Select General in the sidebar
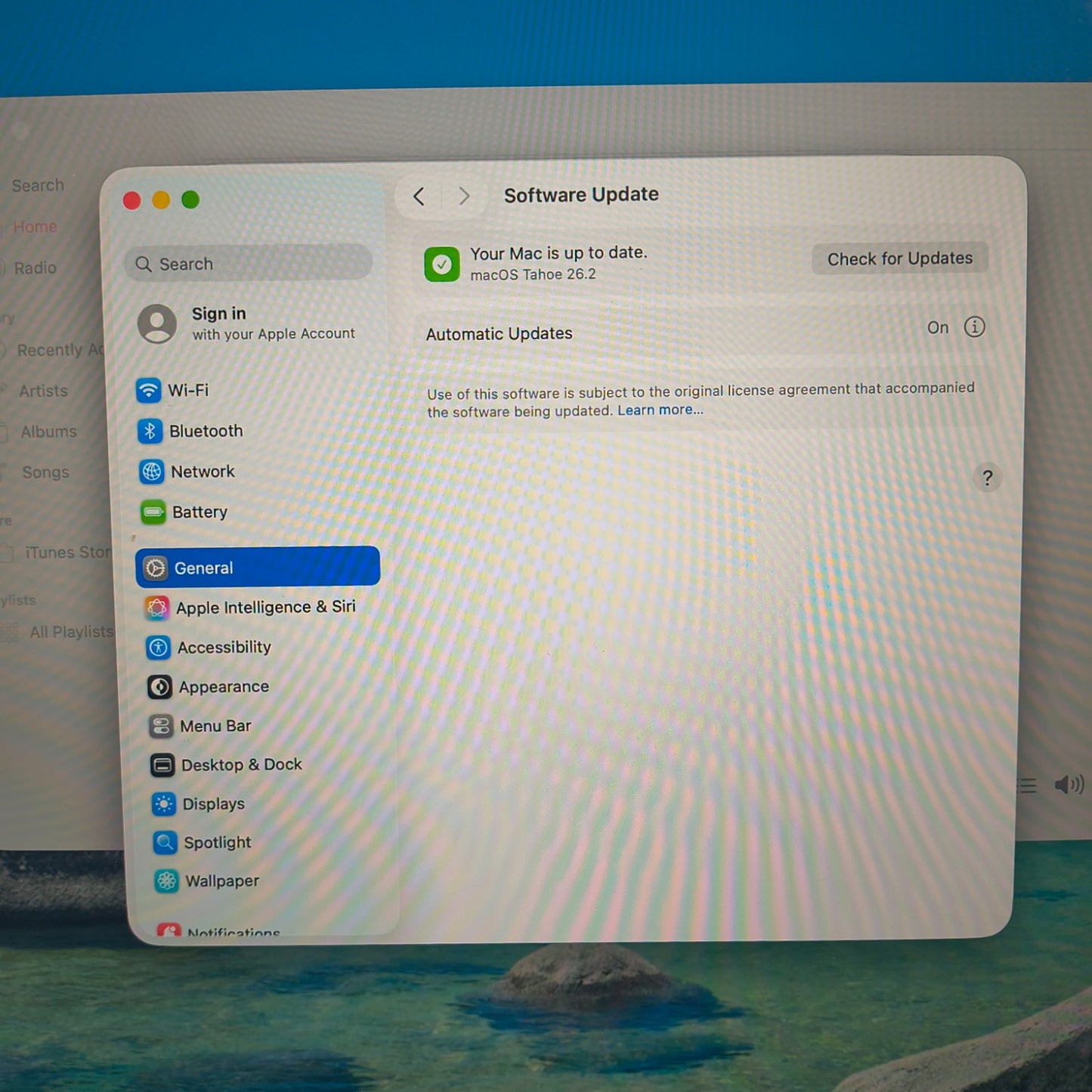1092x1092 pixels. (x=257, y=568)
